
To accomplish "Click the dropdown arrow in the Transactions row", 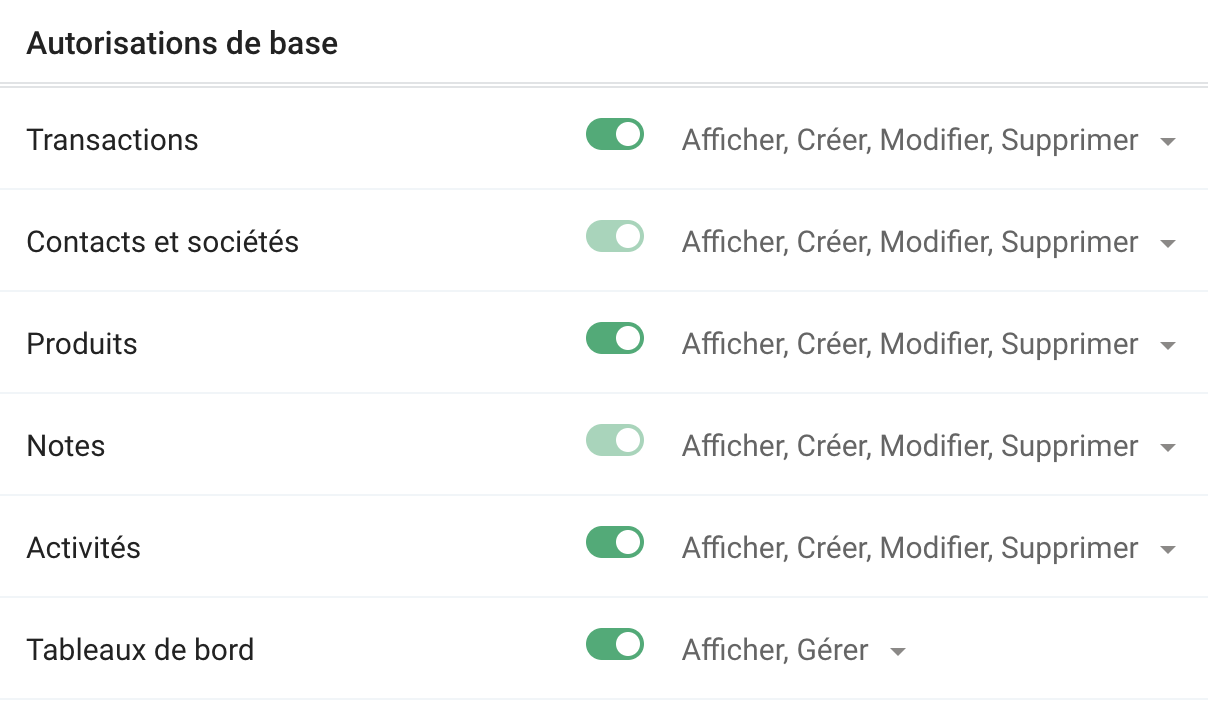I will (x=1167, y=142).
